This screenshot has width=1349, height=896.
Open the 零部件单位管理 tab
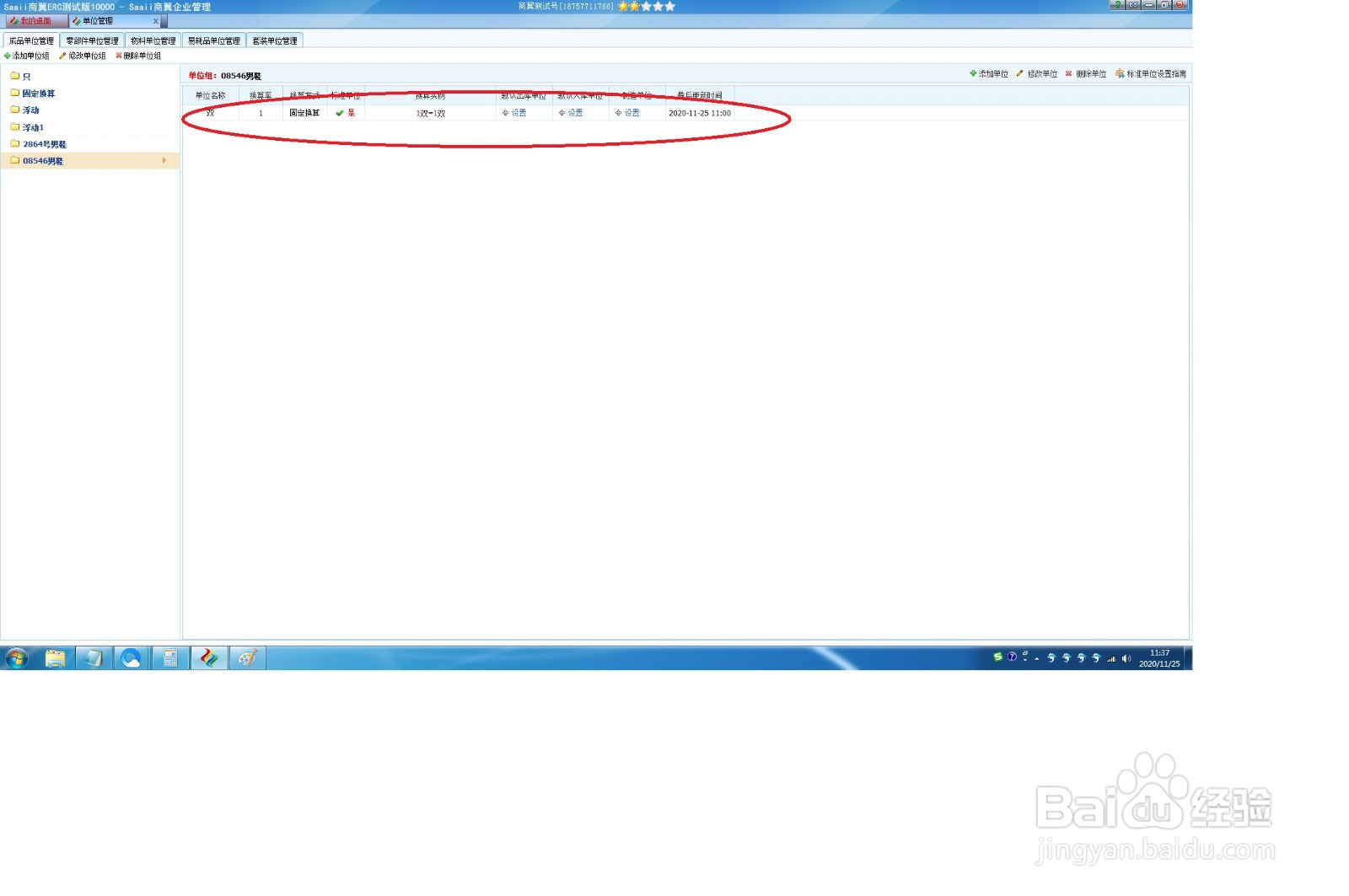[92, 40]
